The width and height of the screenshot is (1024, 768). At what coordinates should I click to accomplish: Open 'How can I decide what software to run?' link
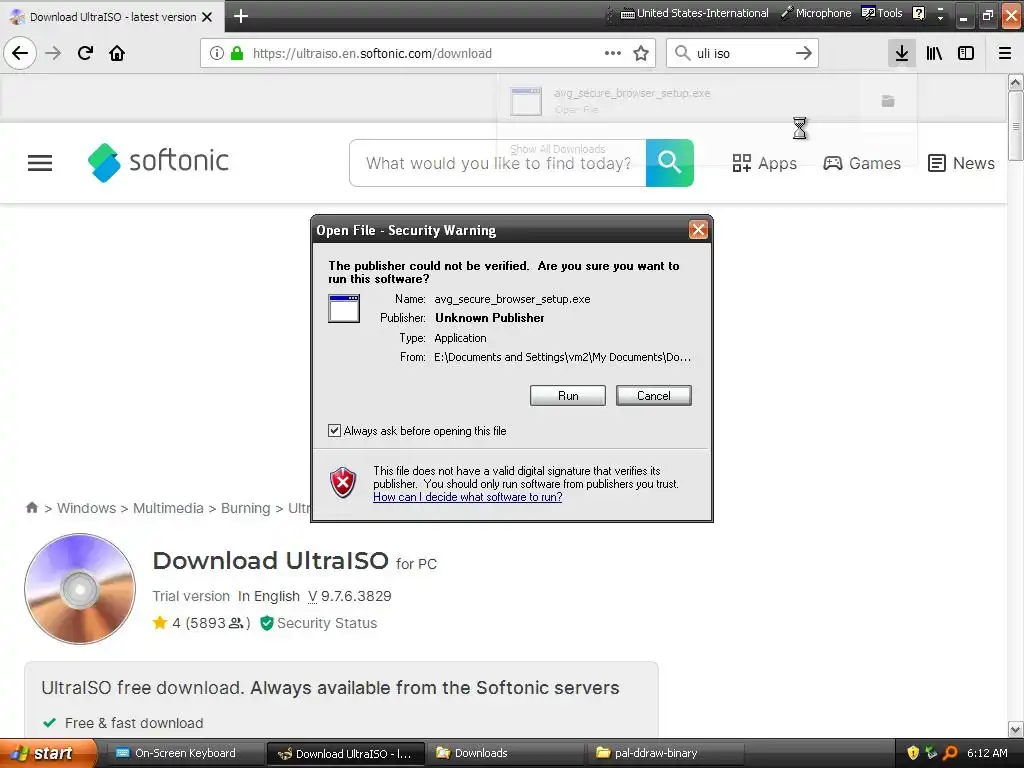(468, 497)
